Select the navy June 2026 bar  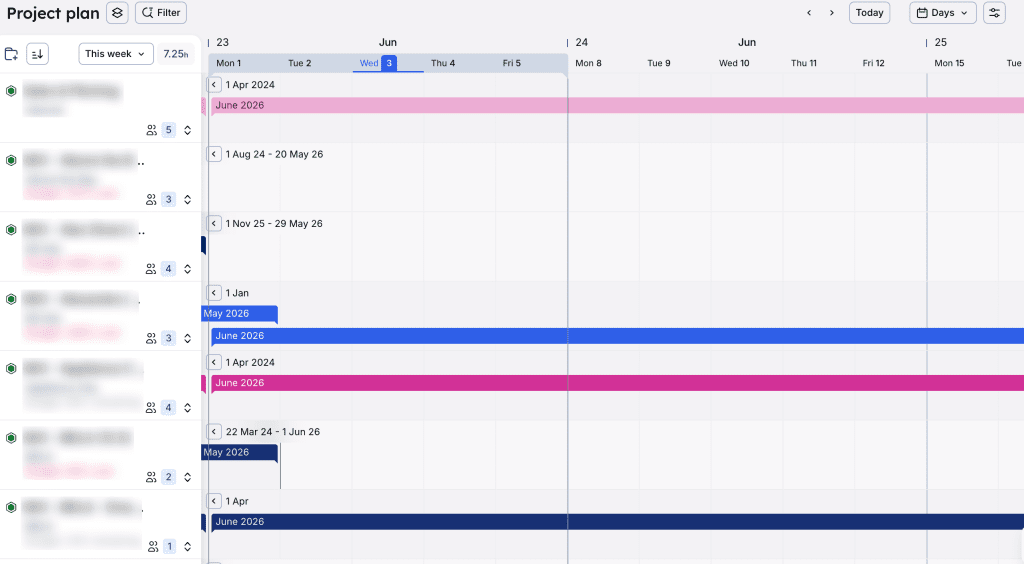pos(617,522)
